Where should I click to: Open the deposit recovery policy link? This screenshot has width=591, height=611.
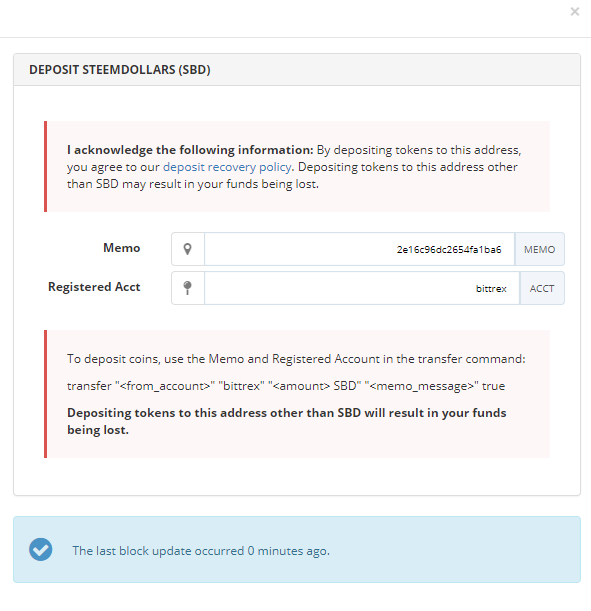(x=227, y=167)
